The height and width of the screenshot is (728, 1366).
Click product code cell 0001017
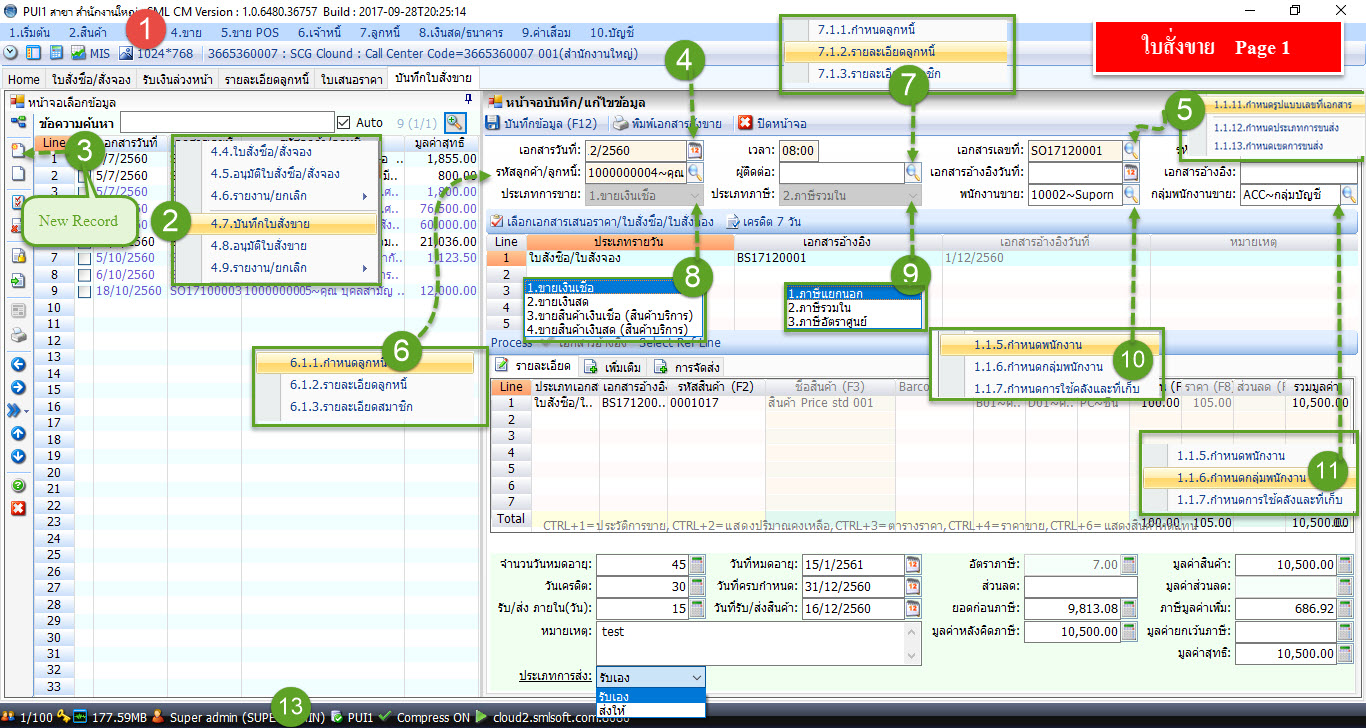715,402
